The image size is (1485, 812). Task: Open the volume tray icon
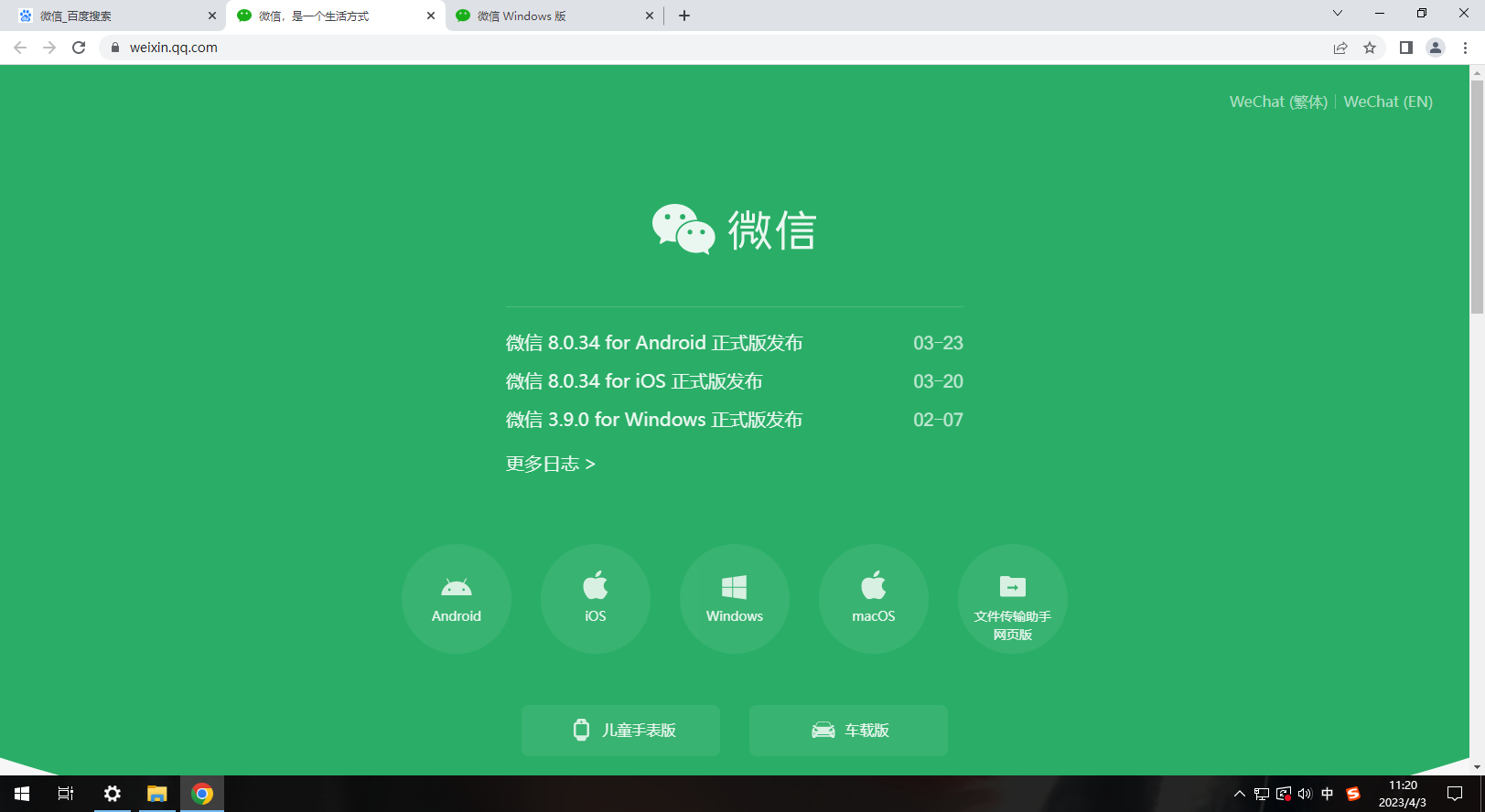[x=1305, y=794]
